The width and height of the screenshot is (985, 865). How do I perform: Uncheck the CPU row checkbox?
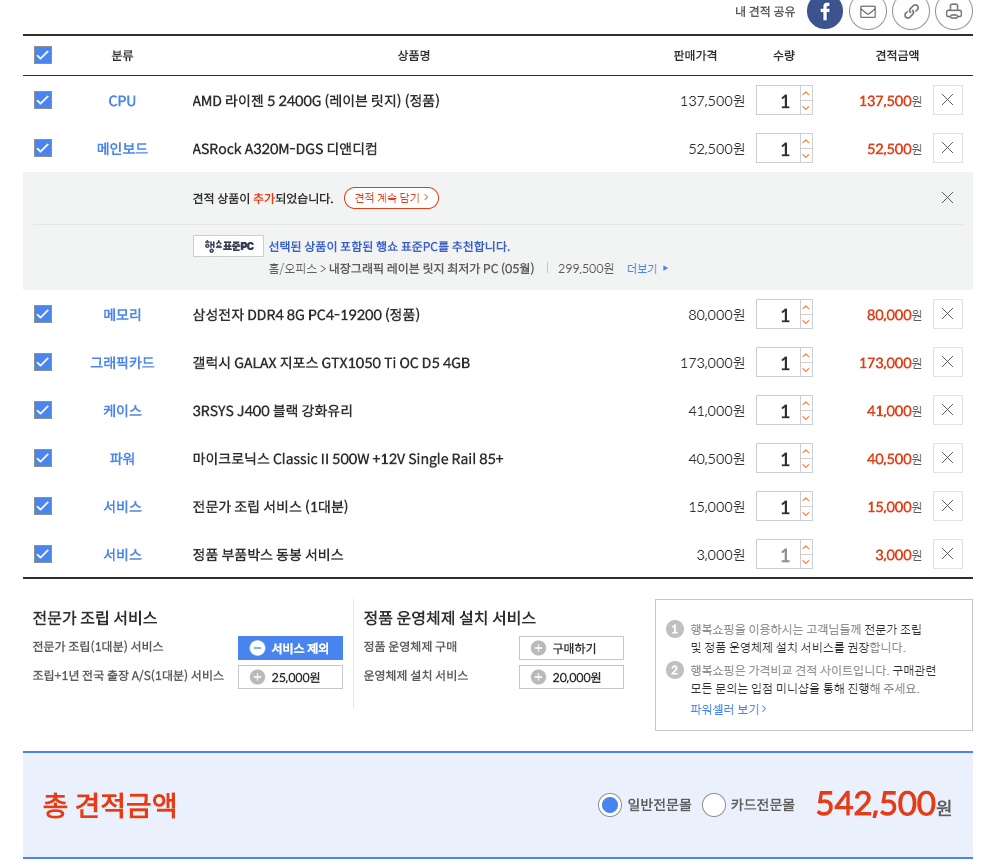pos(43,100)
